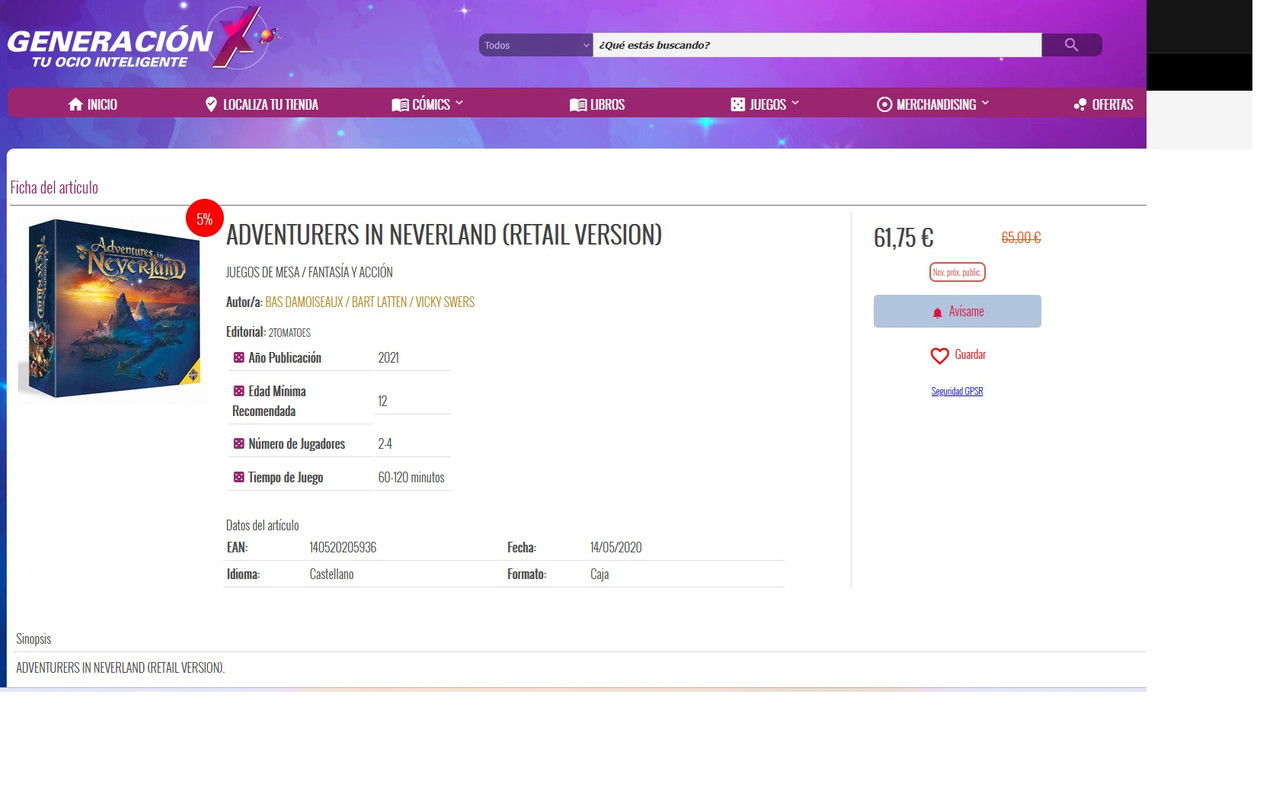Click the dice icon next to Año Publicación
This screenshot has width=1266, height=800.
click(x=239, y=357)
